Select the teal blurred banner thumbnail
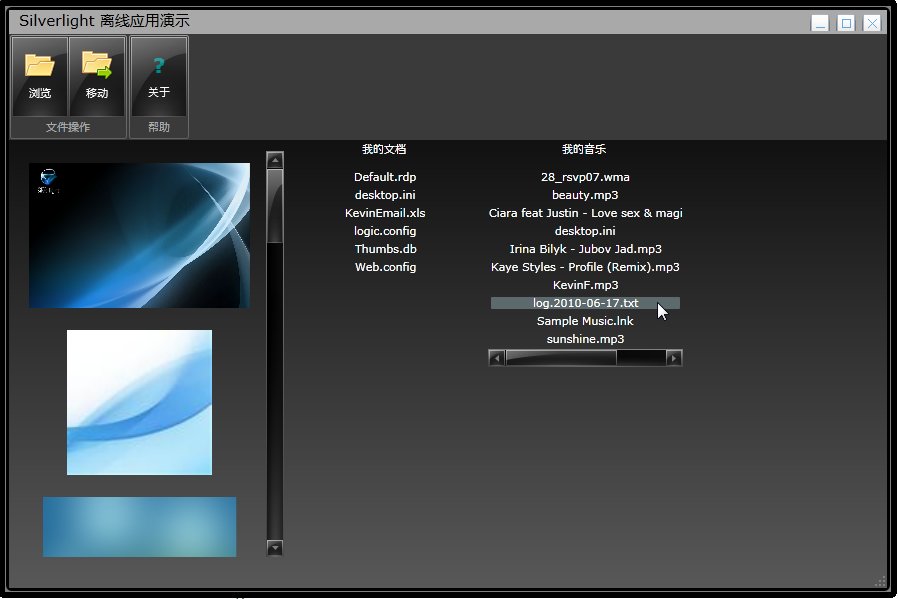 click(x=139, y=527)
